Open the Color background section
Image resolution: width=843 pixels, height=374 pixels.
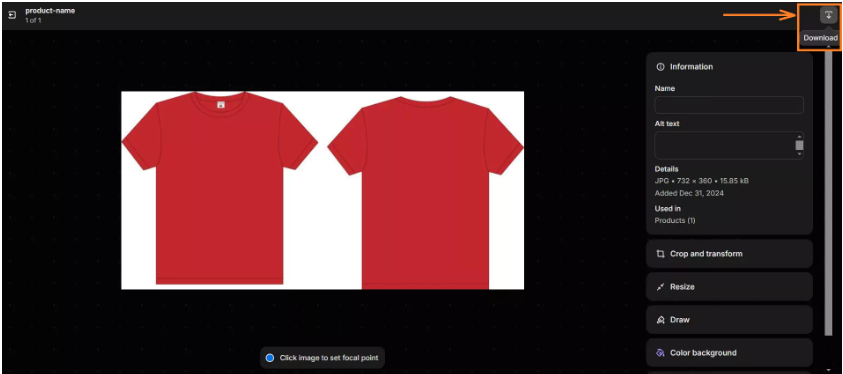tap(729, 353)
